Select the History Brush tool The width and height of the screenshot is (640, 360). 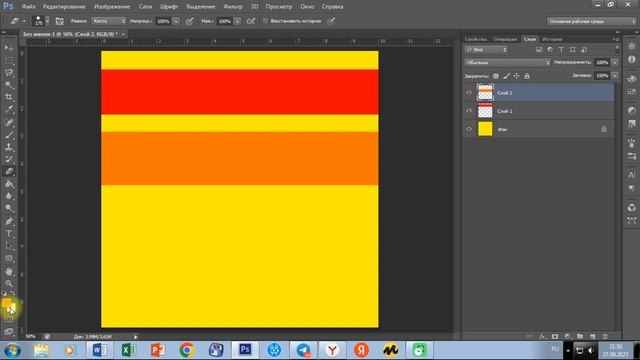click(x=9, y=159)
